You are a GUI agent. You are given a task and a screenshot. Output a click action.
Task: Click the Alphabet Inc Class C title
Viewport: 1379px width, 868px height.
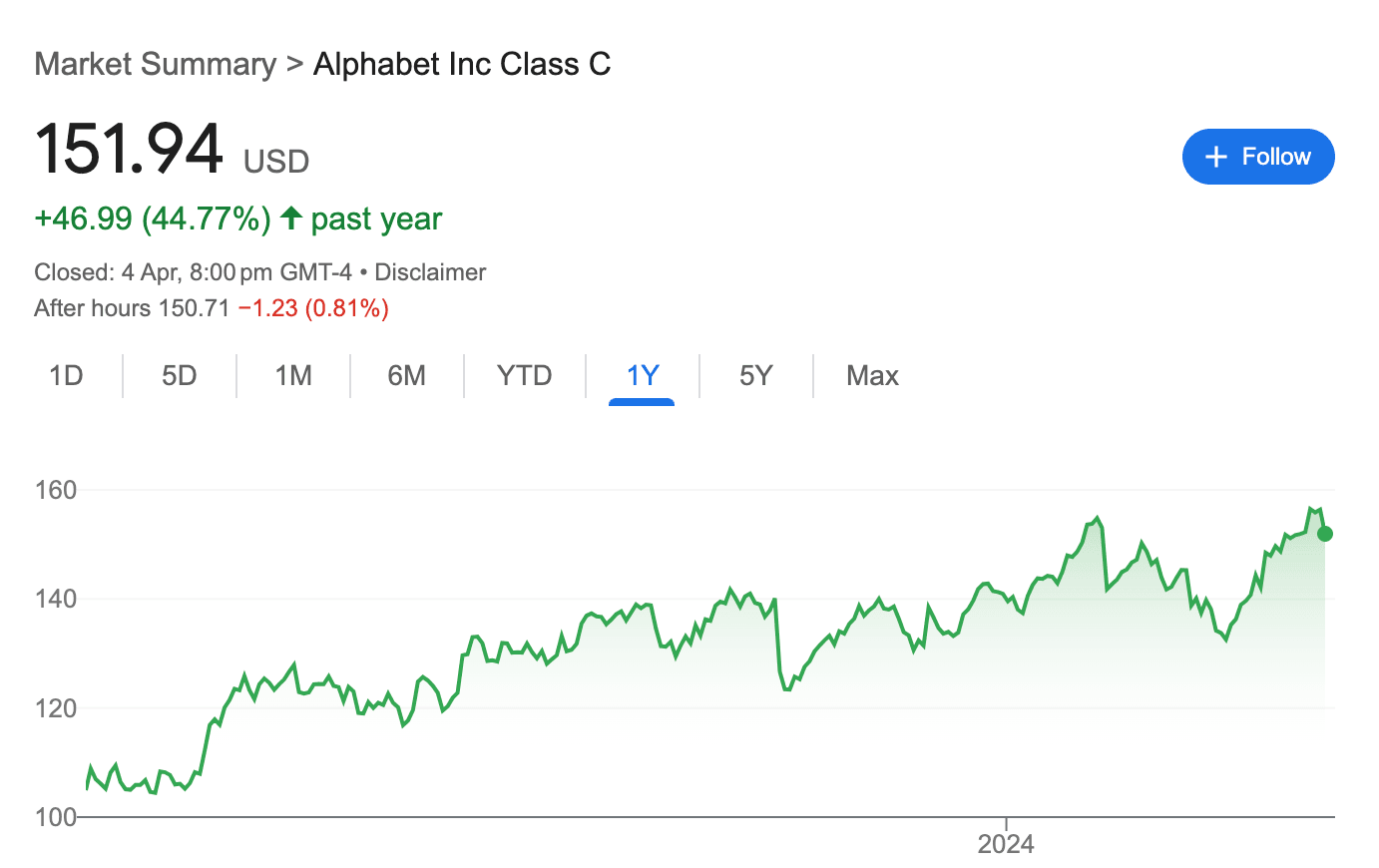click(462, 64)
